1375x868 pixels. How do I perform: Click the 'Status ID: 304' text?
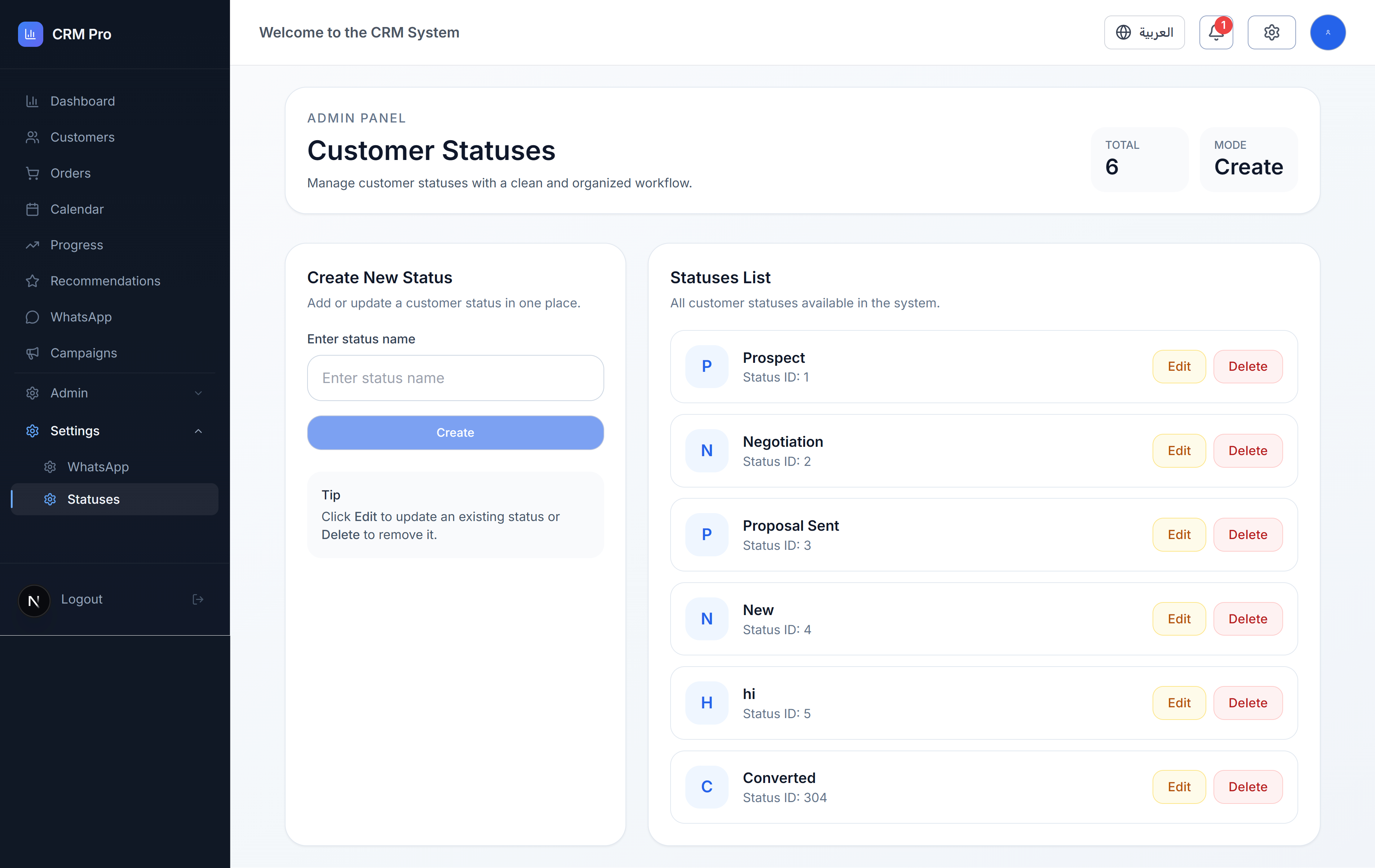[784, 798]
